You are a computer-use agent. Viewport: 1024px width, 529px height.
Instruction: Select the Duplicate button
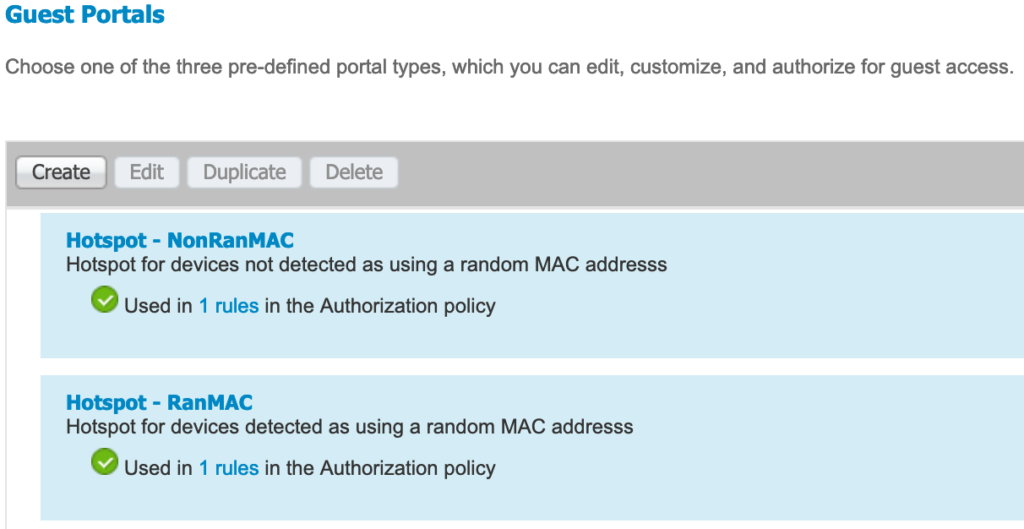[244, 172]
